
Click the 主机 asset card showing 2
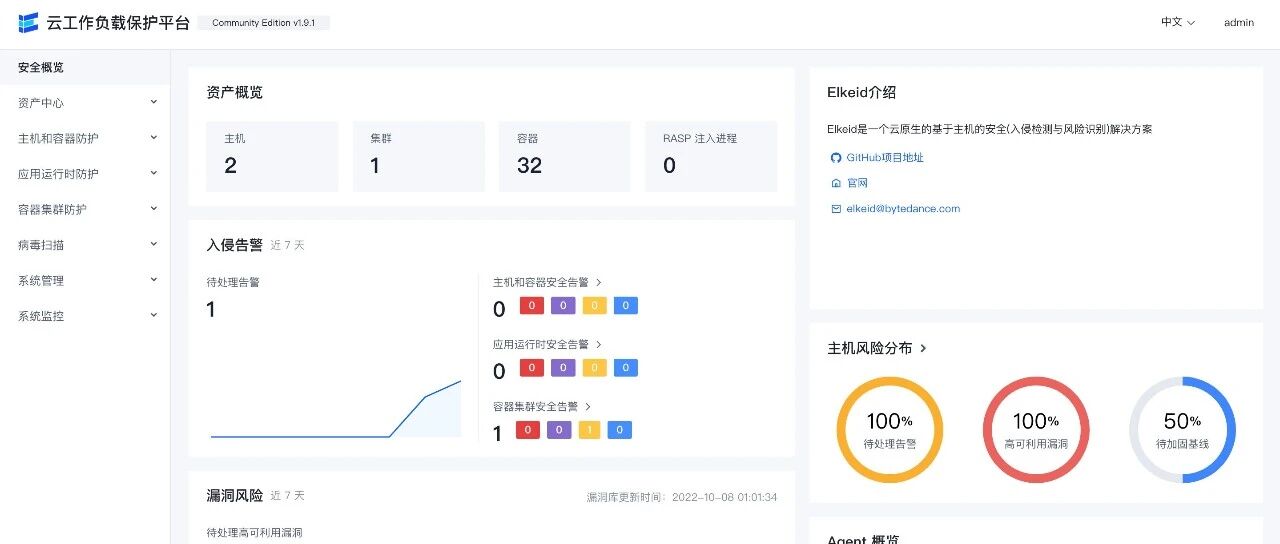(272, 156)
